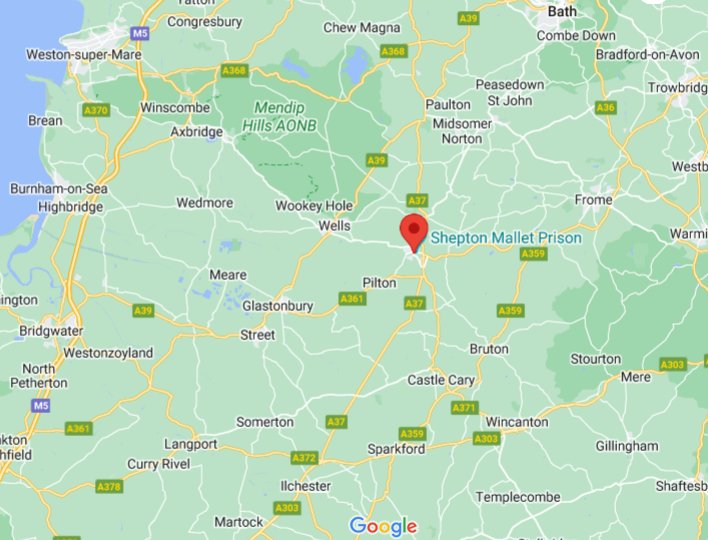Click the Google logo on the map

383,527
